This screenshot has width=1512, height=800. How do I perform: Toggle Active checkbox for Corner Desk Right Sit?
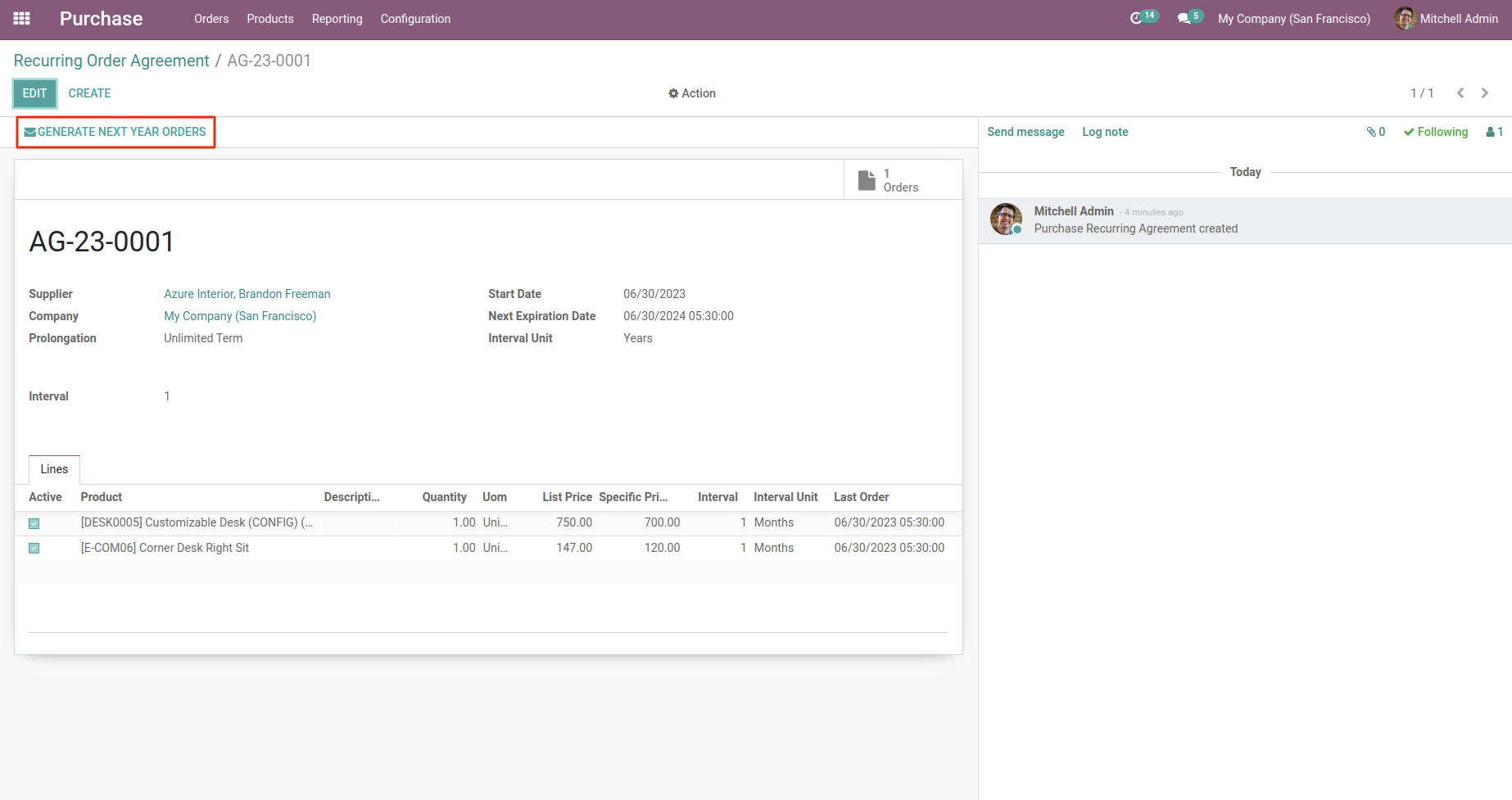click(x=34, y=549)
